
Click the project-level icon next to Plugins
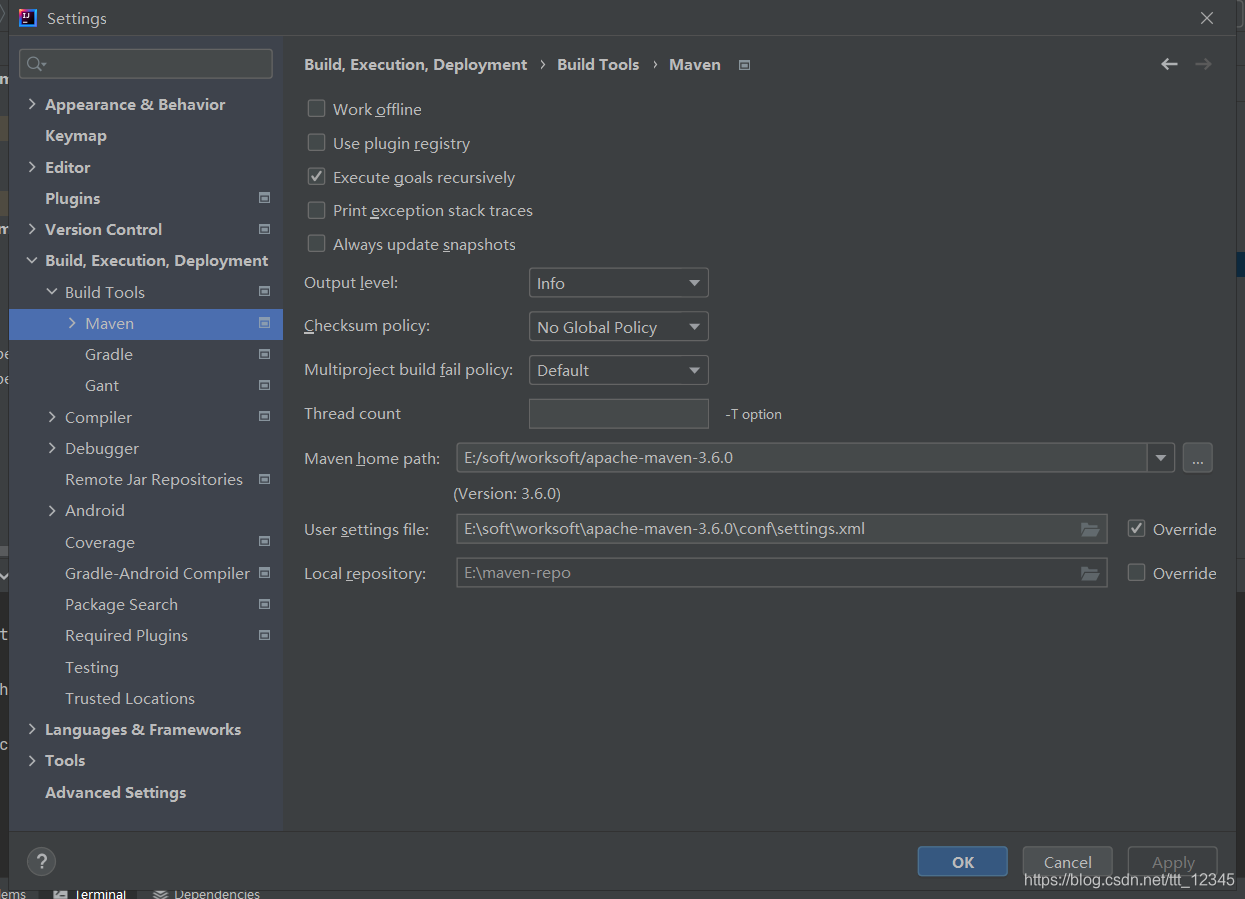[264, 198]
